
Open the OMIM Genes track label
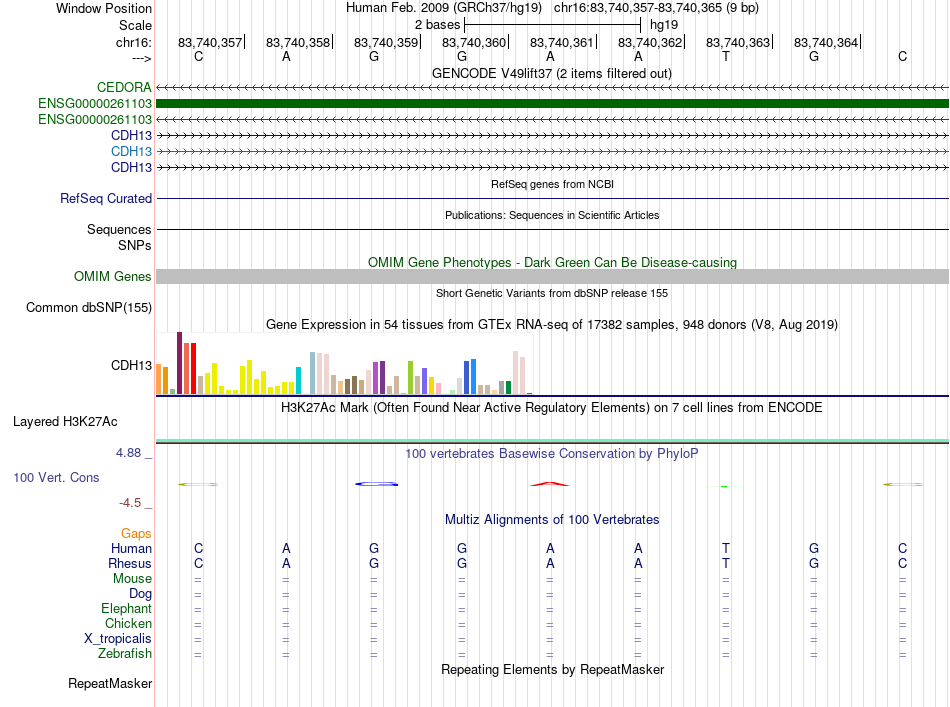[x=113, y=276]
